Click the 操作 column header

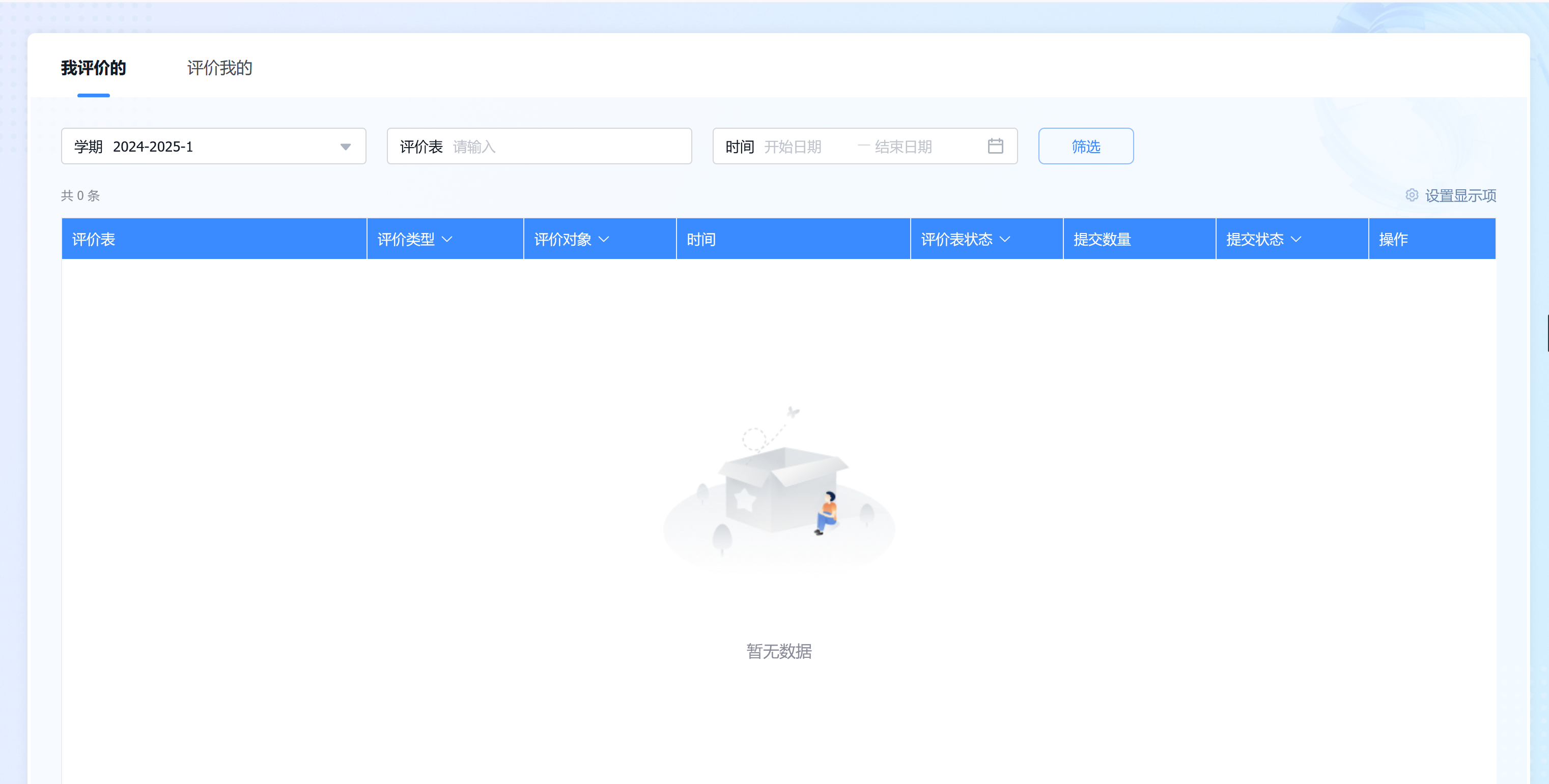1432,239
